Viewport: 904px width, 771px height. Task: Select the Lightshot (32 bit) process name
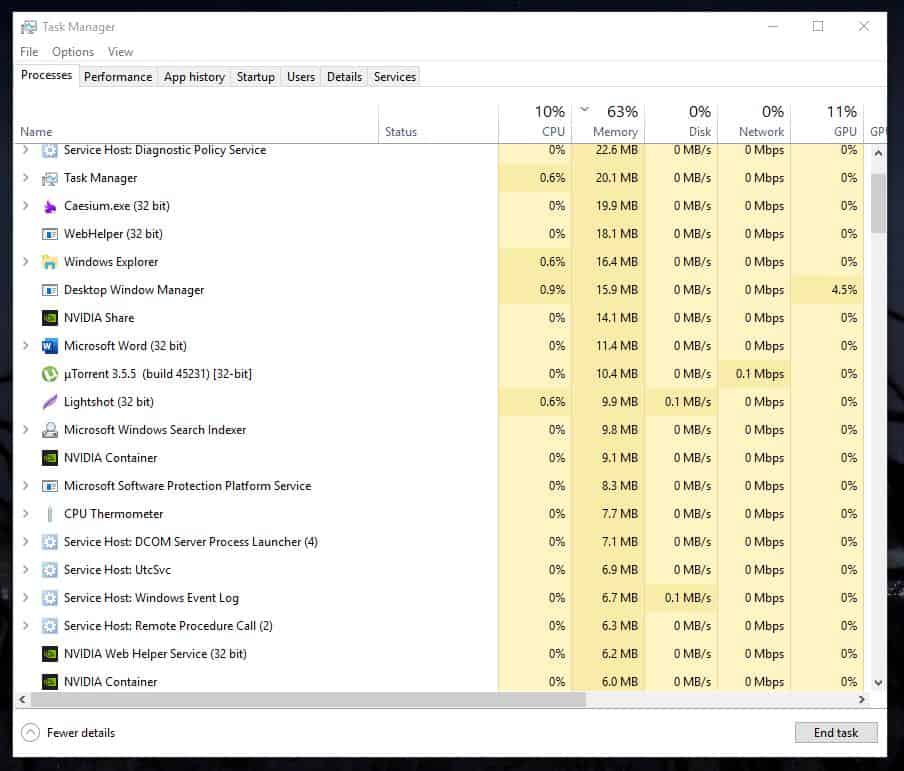click(109, 402)
